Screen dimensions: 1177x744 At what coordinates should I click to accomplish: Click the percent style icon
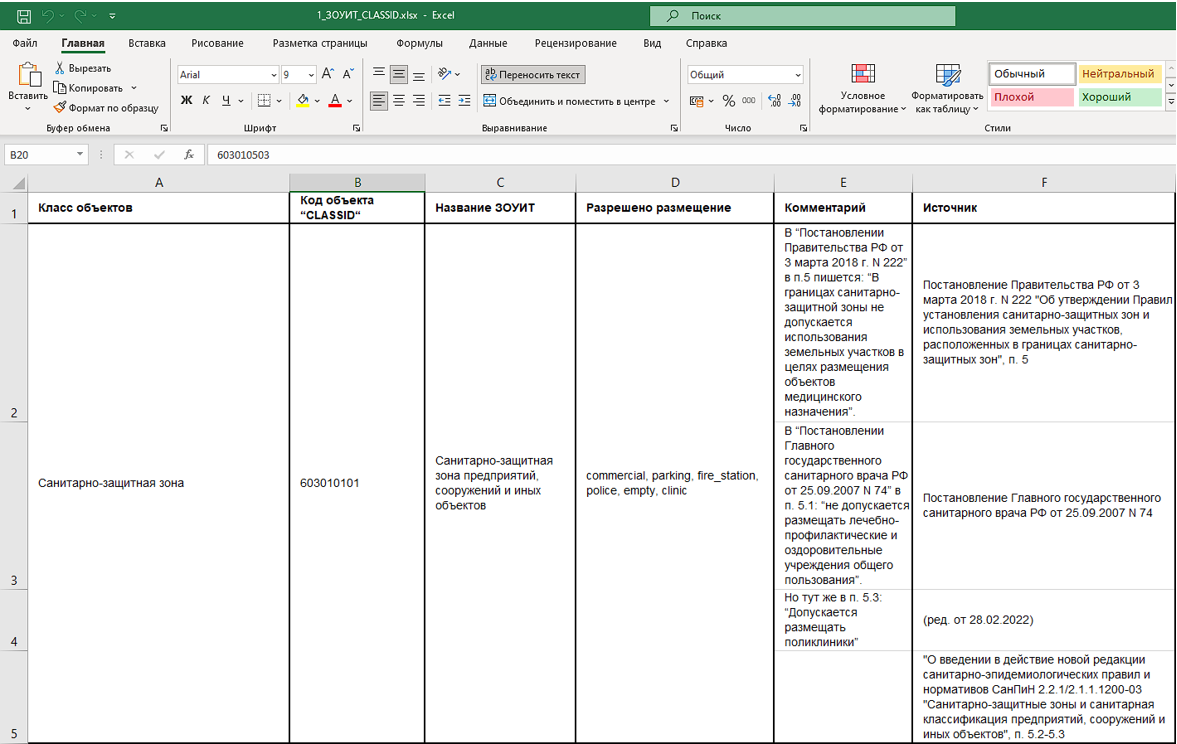coord(728,101)
